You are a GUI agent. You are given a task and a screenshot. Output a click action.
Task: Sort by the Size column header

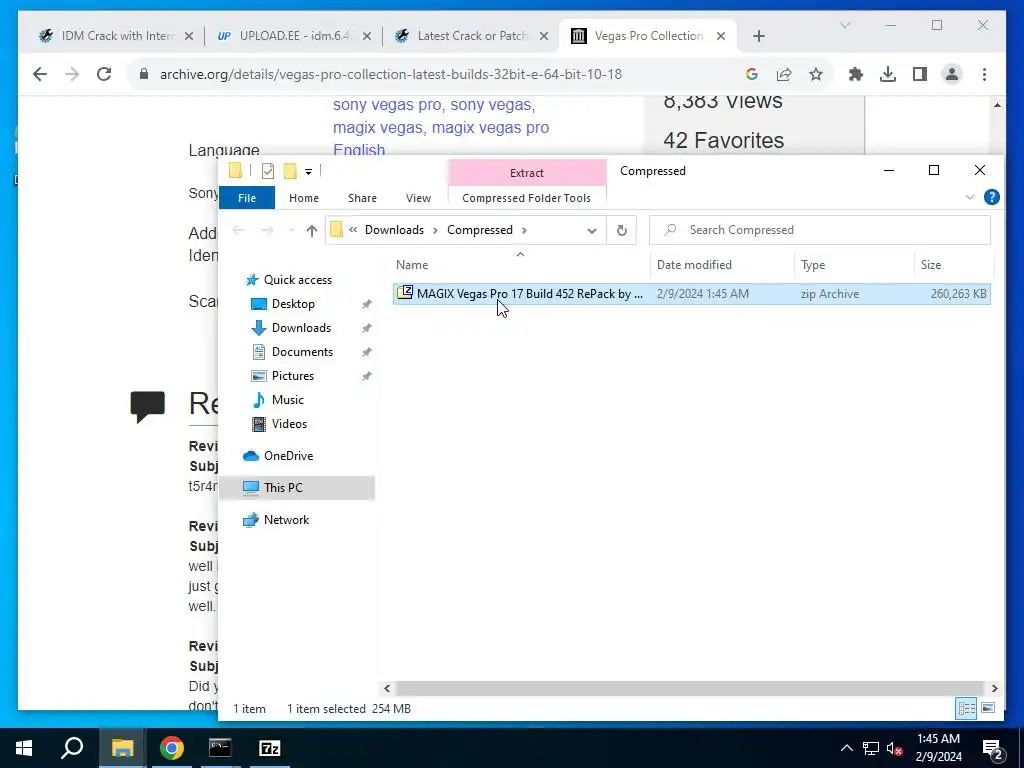[931, 264]
